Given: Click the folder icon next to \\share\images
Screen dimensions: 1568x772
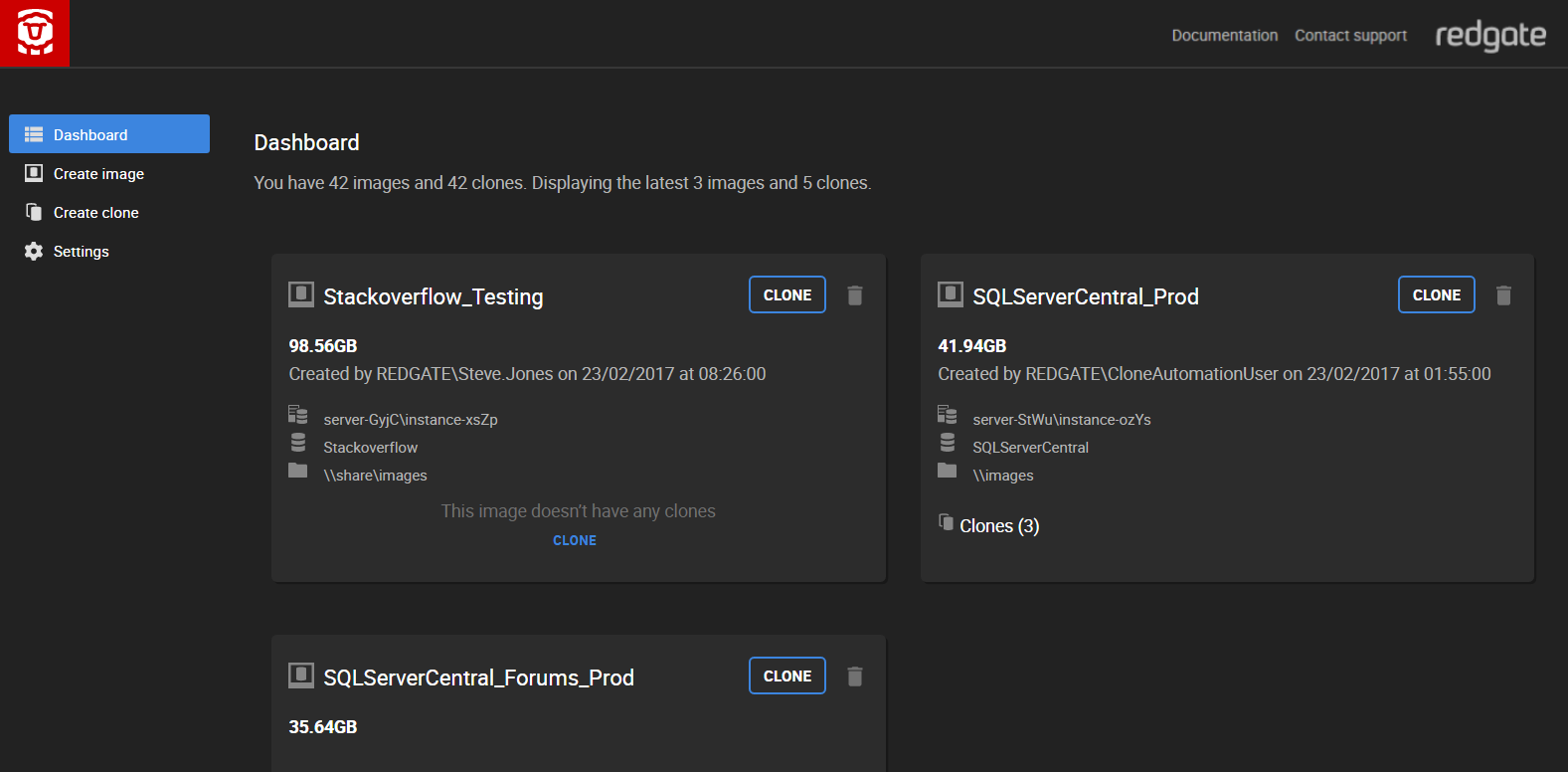Looking at the screenshot, I should coord(298,470).
